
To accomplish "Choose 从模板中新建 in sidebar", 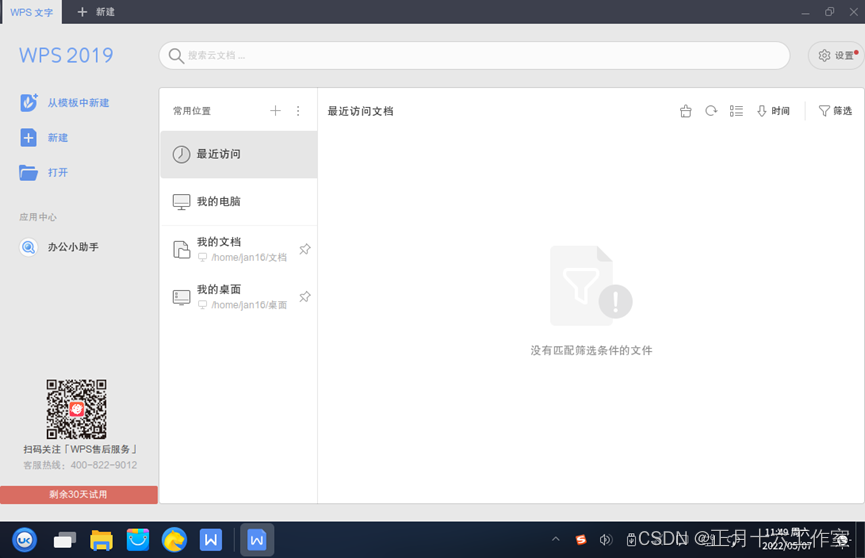I will click(65, 103).
